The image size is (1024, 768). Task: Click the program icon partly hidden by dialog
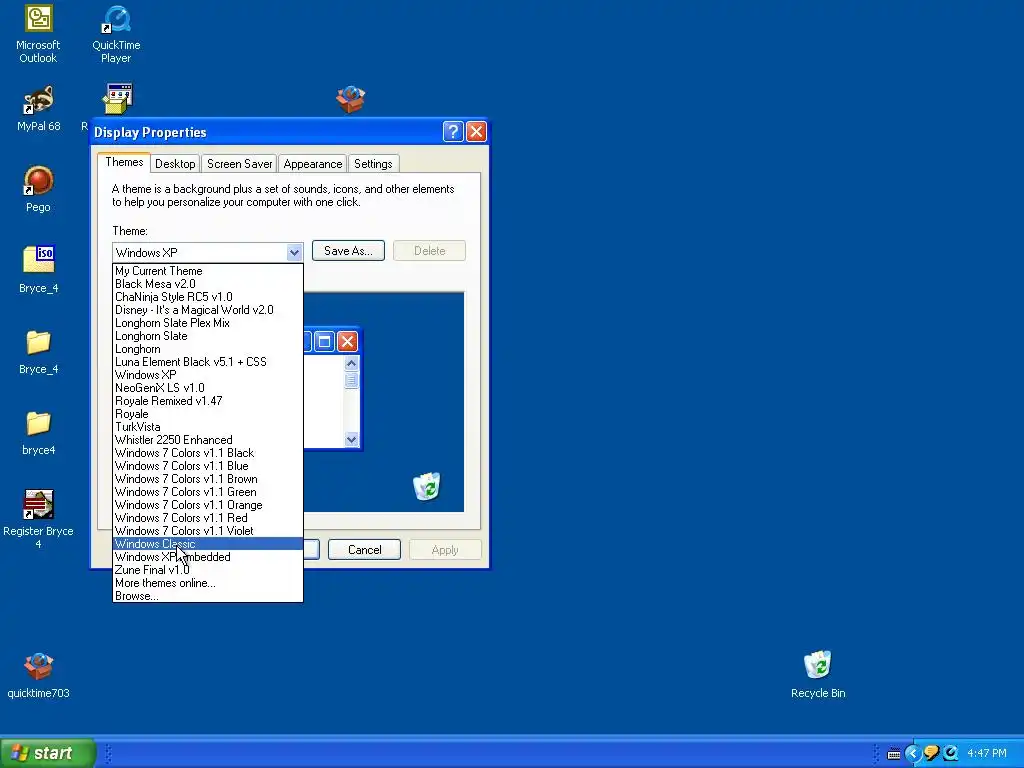(118, 99)
